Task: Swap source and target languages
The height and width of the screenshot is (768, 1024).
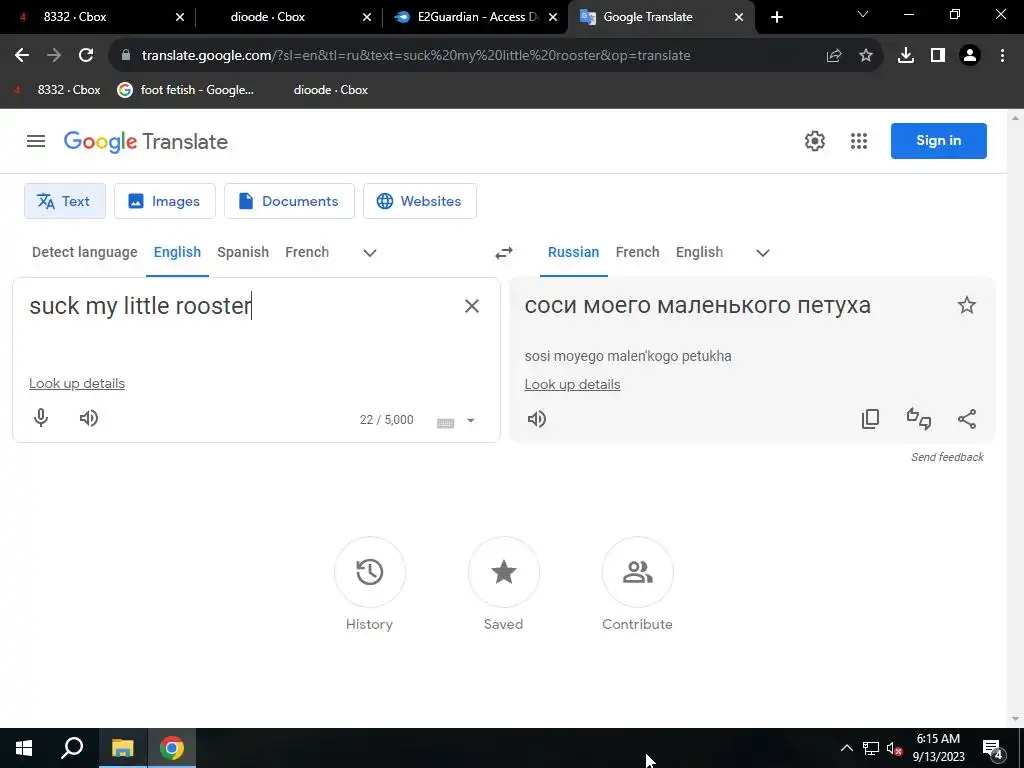Action: (504, 253)
